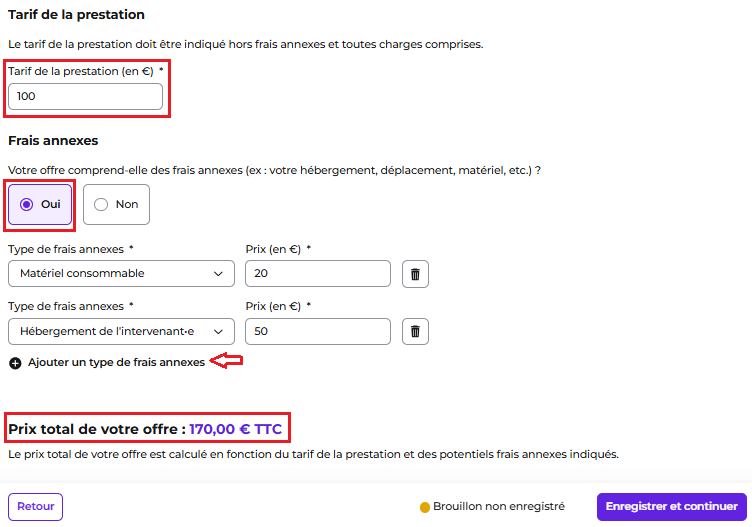Click the Retour button

(35, 507)
